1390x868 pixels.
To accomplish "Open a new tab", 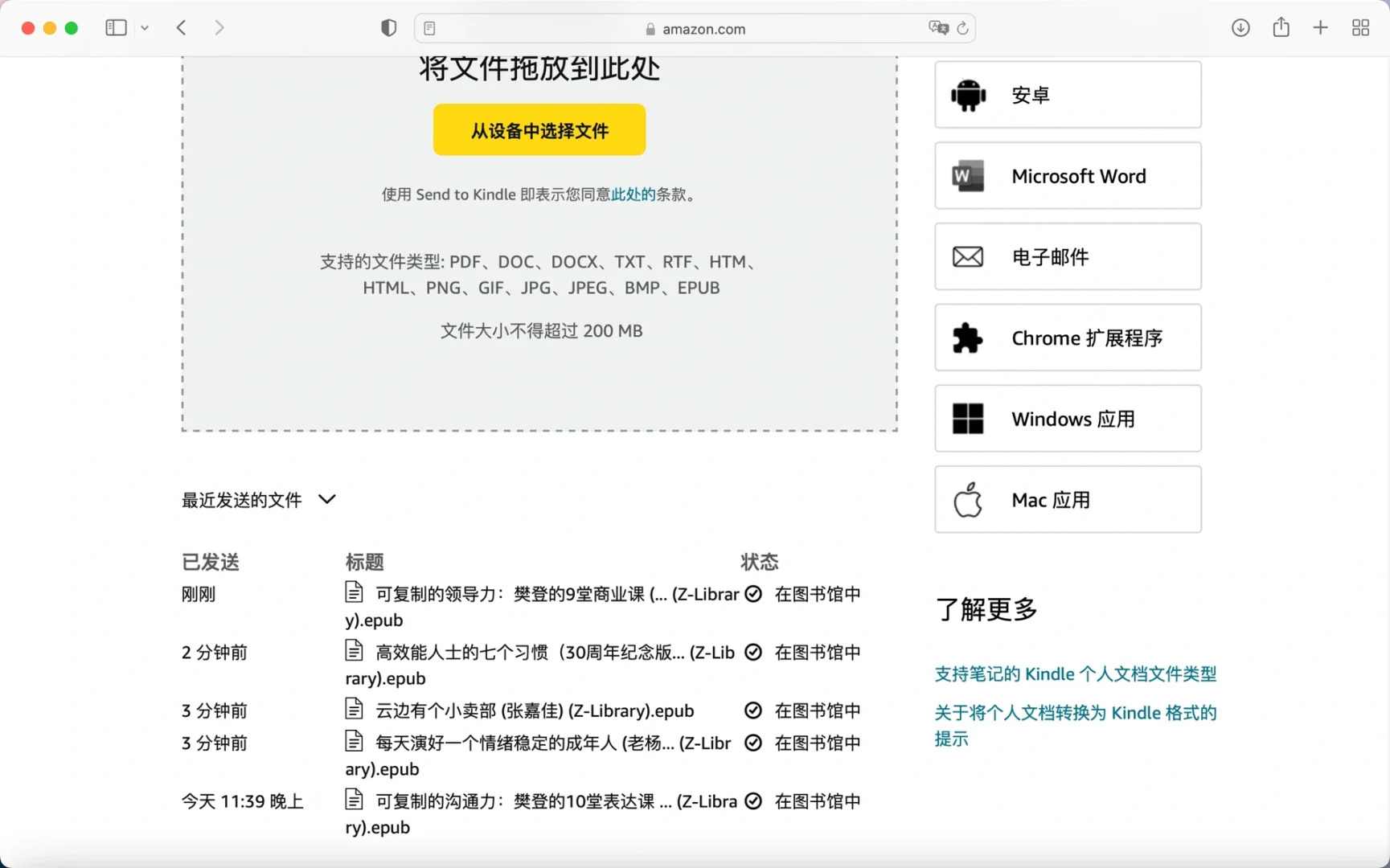I will 1321,28.
